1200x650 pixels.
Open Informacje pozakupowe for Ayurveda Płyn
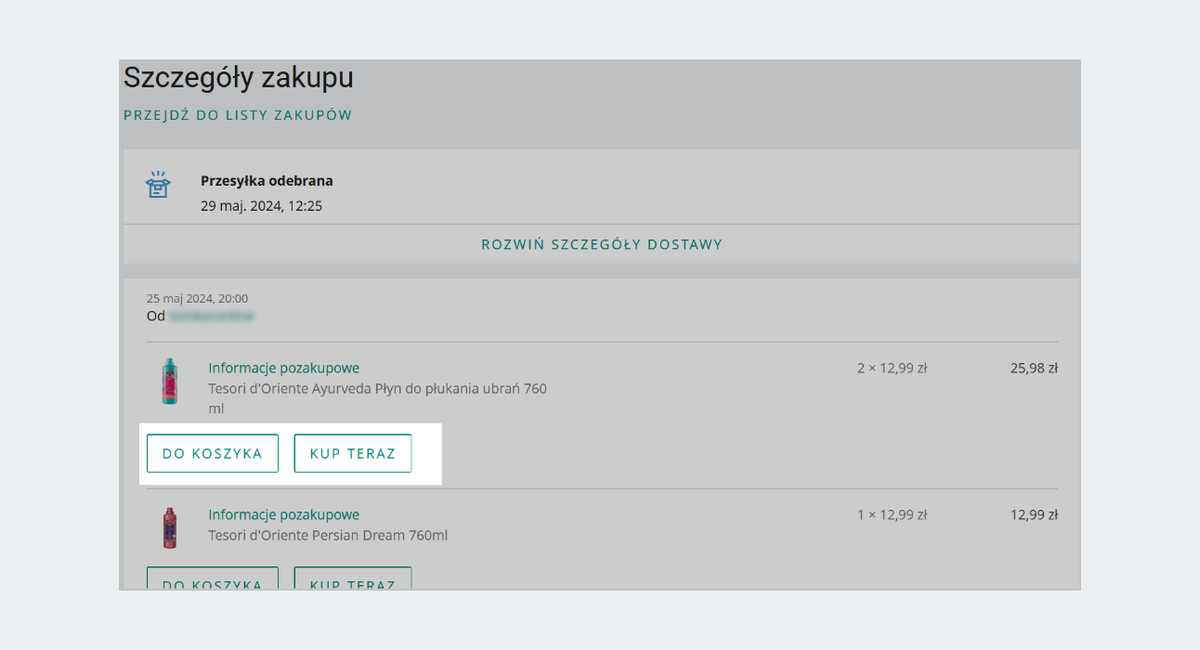click(284, 368)
